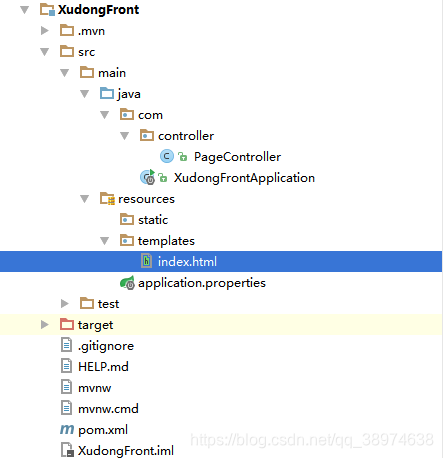Viewport: 443px width, 458px height.
Task: Select PageController class name
Action: pyautogui.click(x=238, y=157)
